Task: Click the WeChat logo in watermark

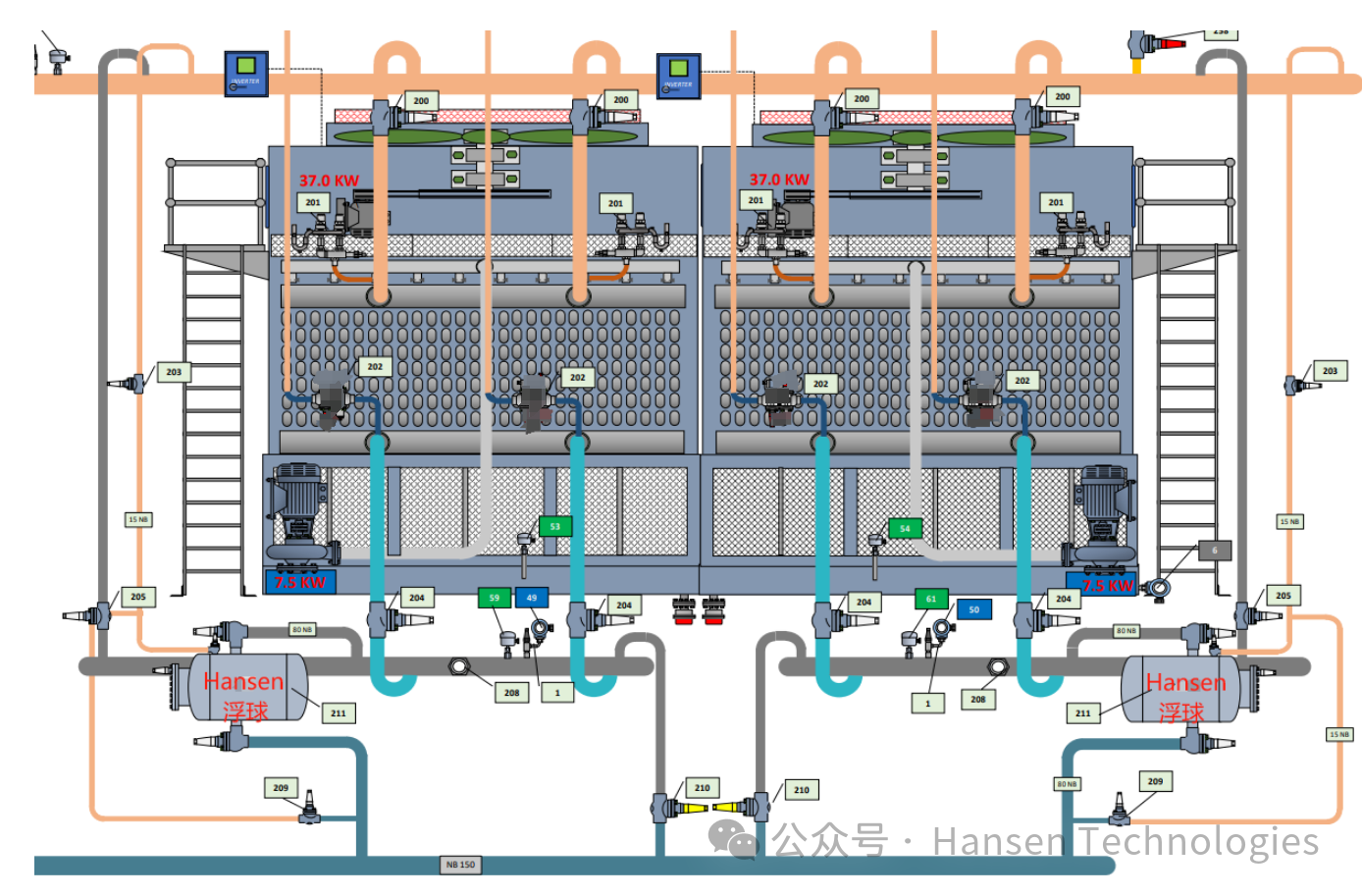Action: point(733,840)
